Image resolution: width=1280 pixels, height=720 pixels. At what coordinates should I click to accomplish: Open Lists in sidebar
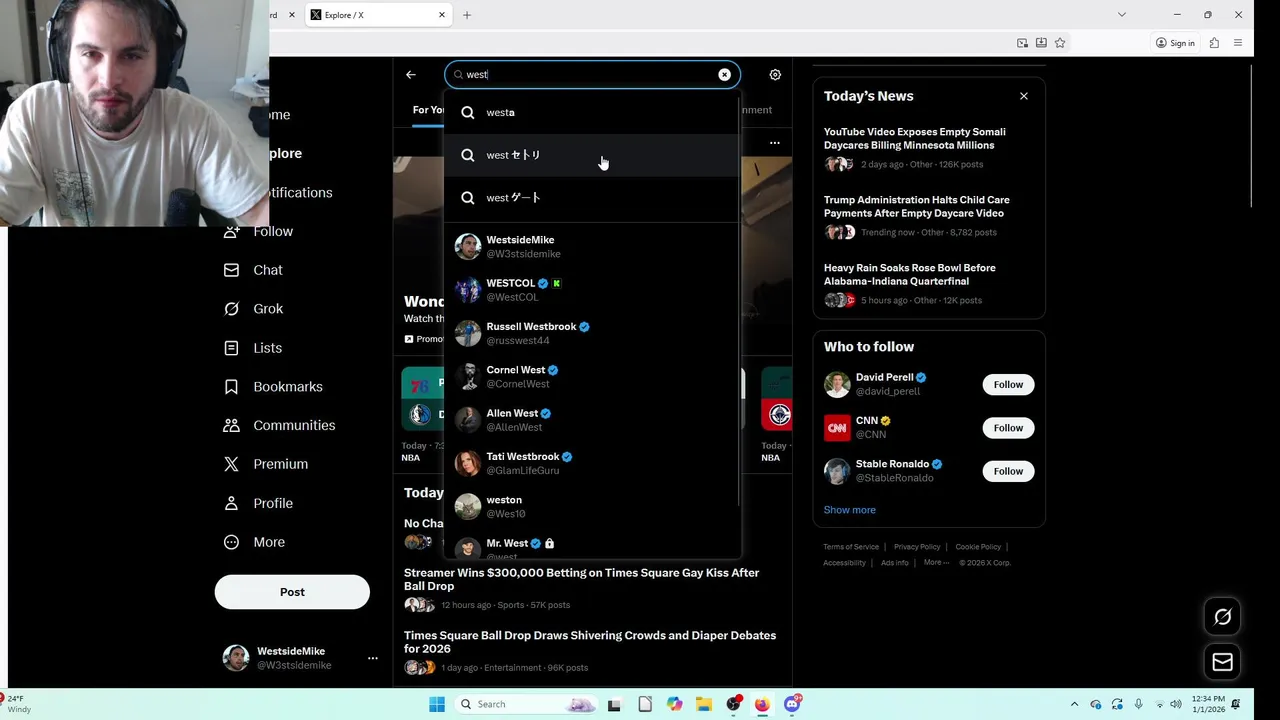tap(253, 348)
